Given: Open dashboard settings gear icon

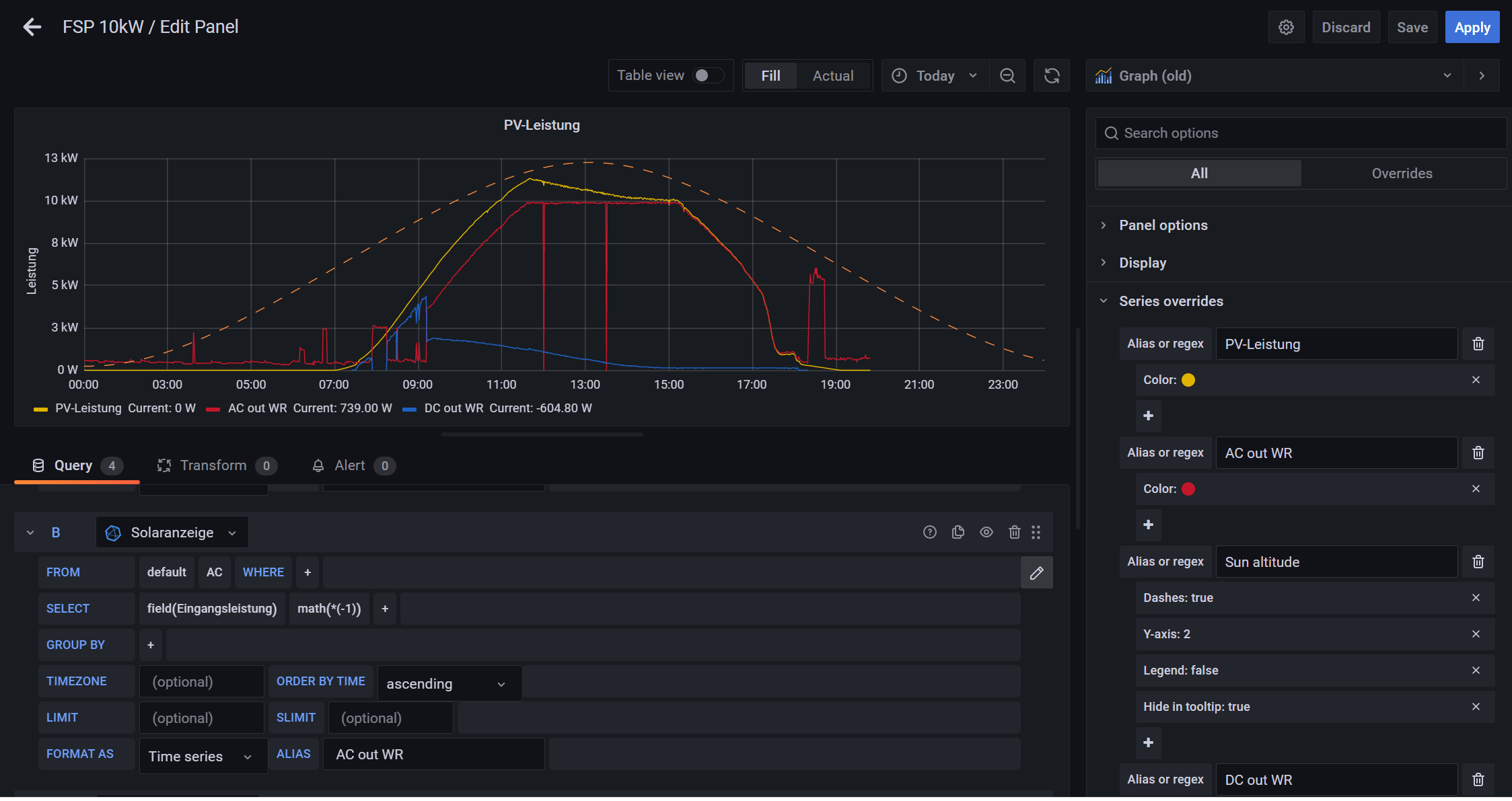Looking at the screenshot, I should click(x=1286, y=28).
